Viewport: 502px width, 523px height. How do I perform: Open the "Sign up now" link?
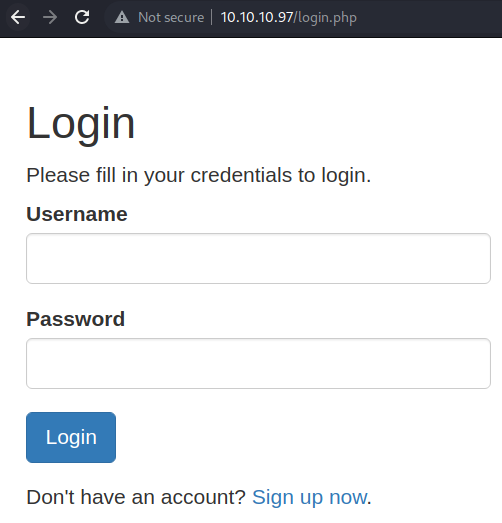point(309,497)
